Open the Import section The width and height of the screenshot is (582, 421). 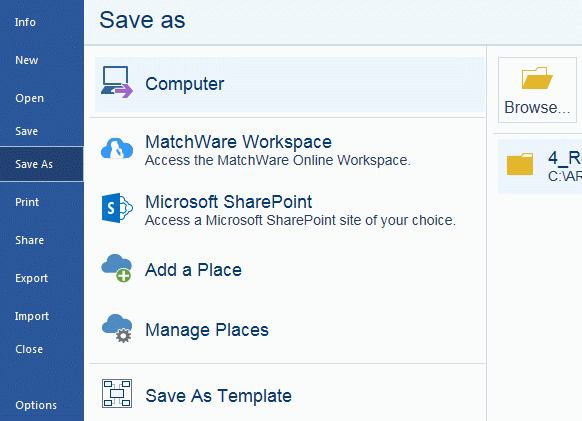pos(32,316)
